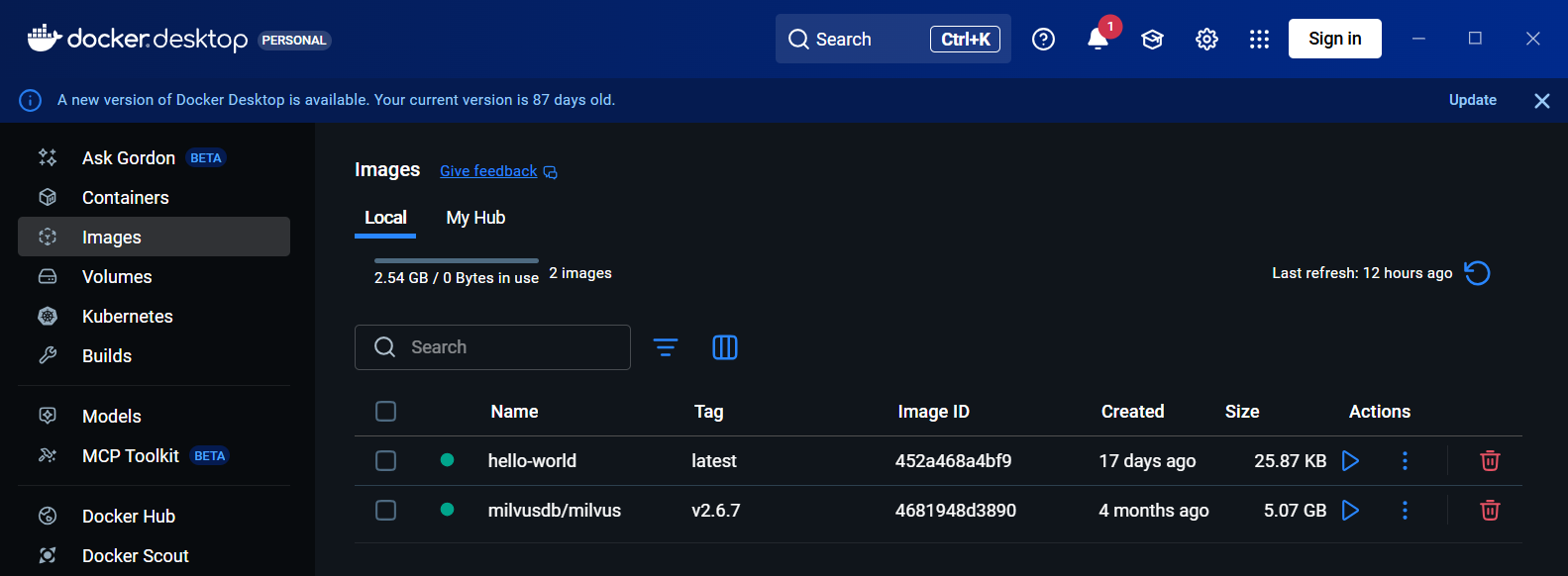Screen dimensions: 1568x576
Task: Open the hello-world image name
Action: point(532,461)
